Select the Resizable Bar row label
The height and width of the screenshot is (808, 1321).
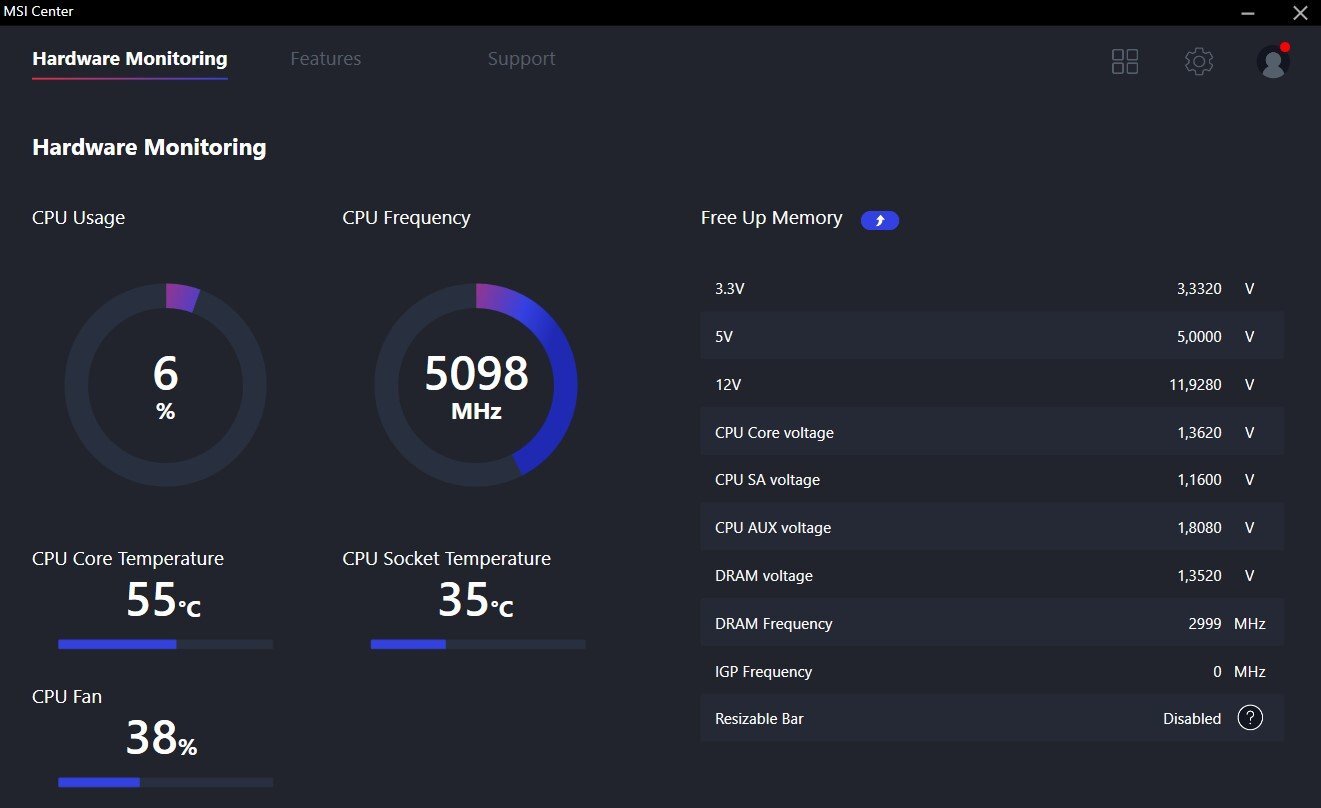759,719
